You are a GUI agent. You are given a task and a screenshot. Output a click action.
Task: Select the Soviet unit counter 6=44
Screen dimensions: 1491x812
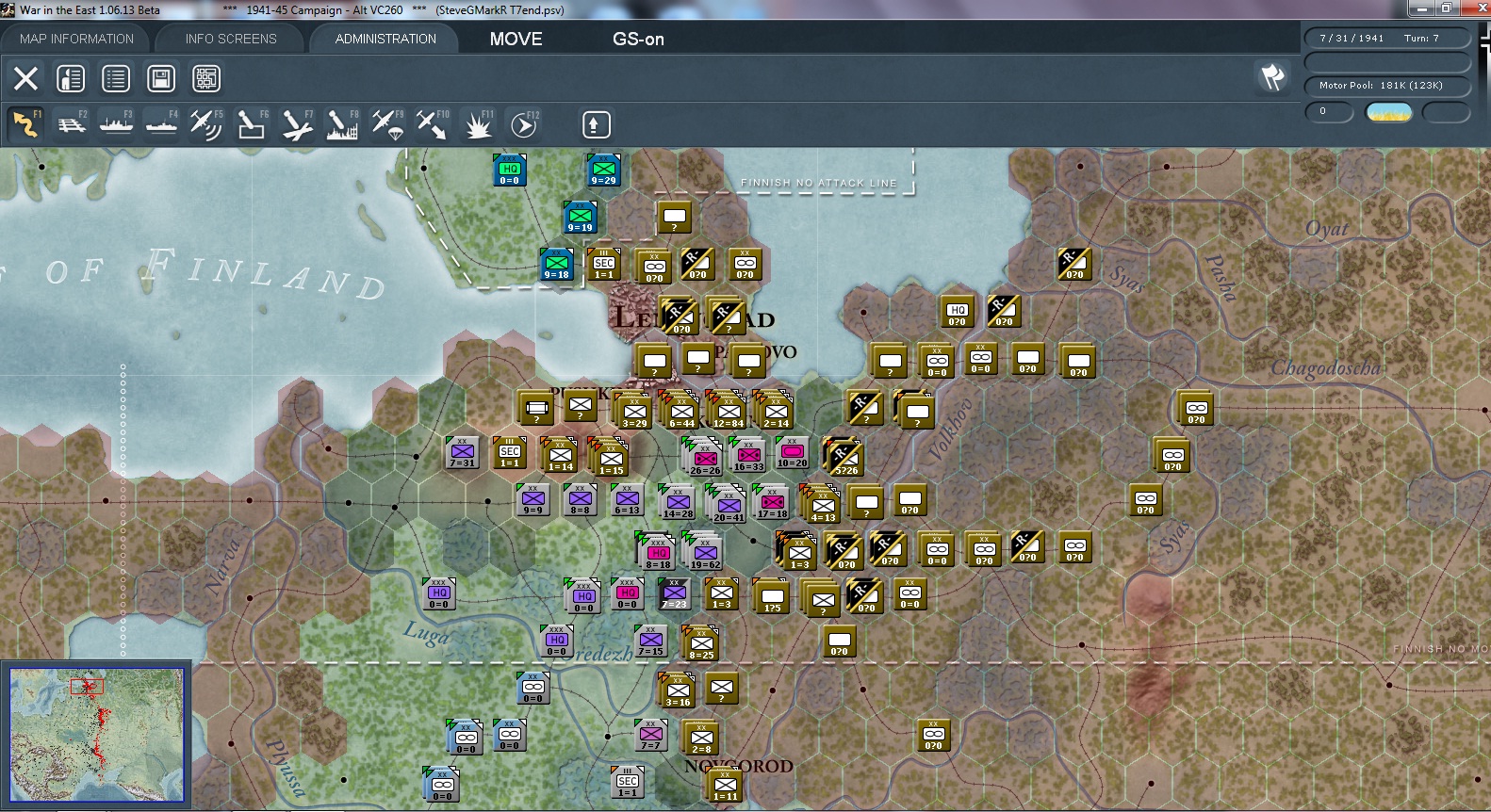(x=681, y=412)
